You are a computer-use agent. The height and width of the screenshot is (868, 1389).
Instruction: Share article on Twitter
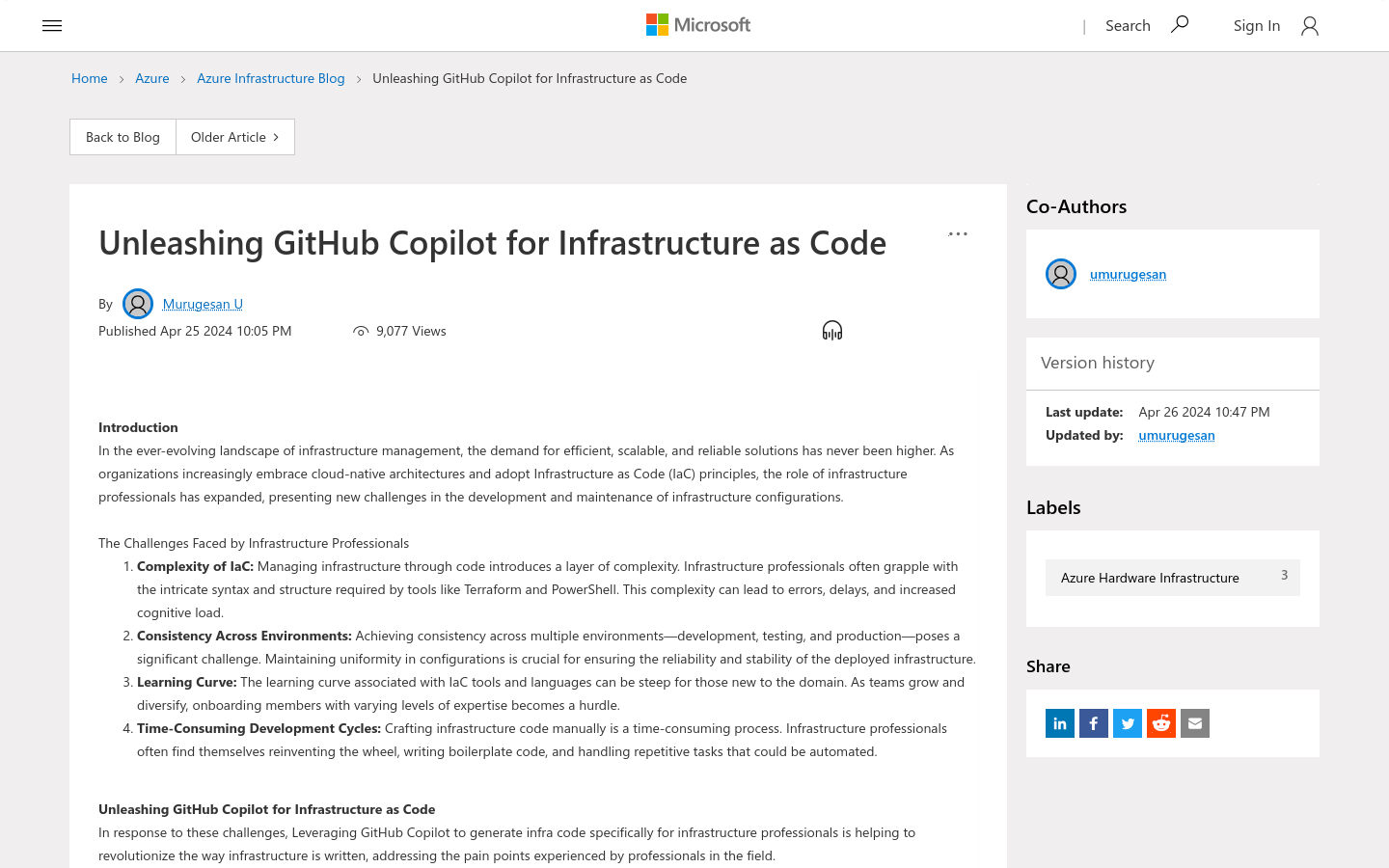tap(1128, 723)
